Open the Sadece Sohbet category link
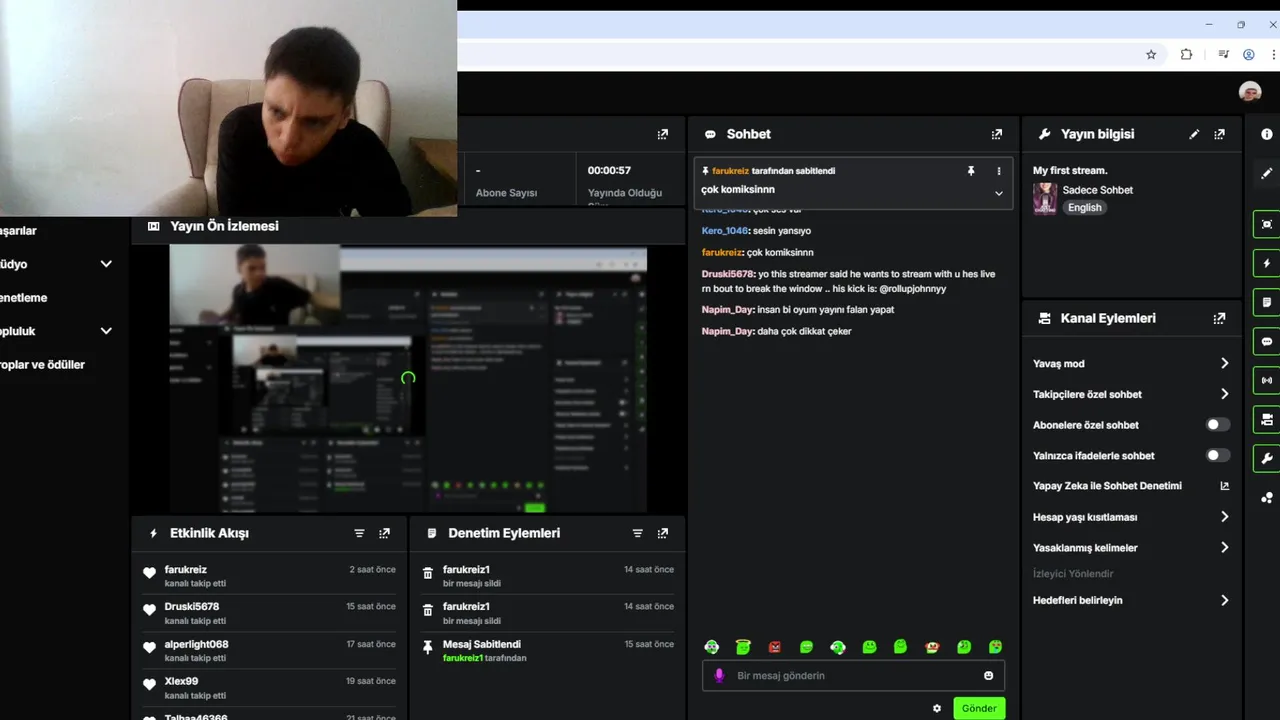This screenshot has height=720, width=1280. click(1098, 190)
